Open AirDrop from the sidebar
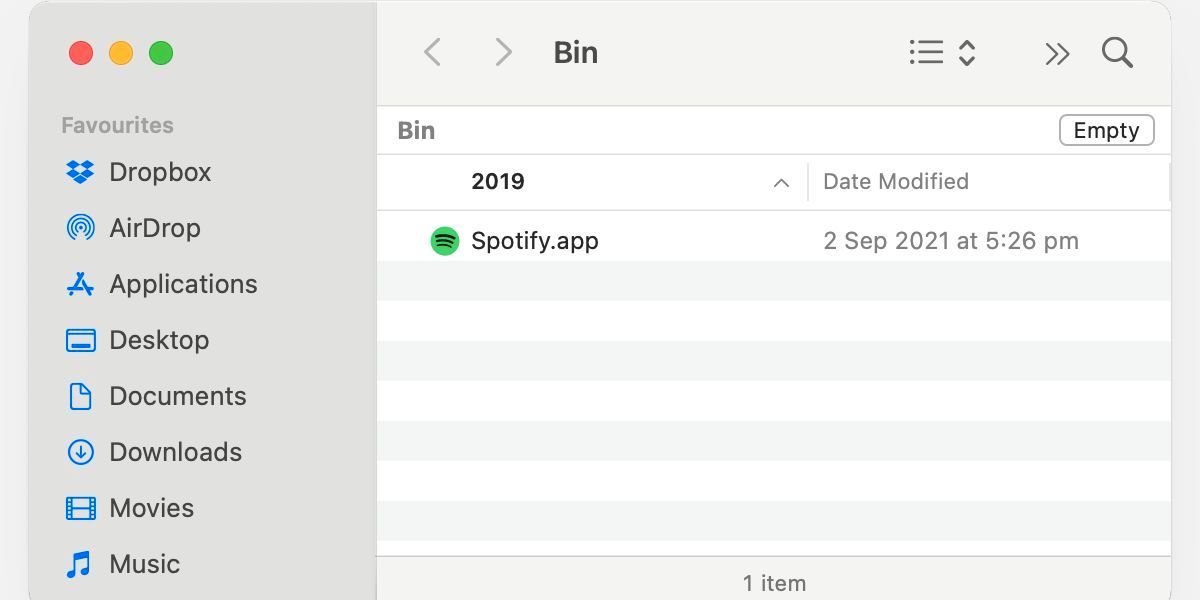 [x=154, y=228]
